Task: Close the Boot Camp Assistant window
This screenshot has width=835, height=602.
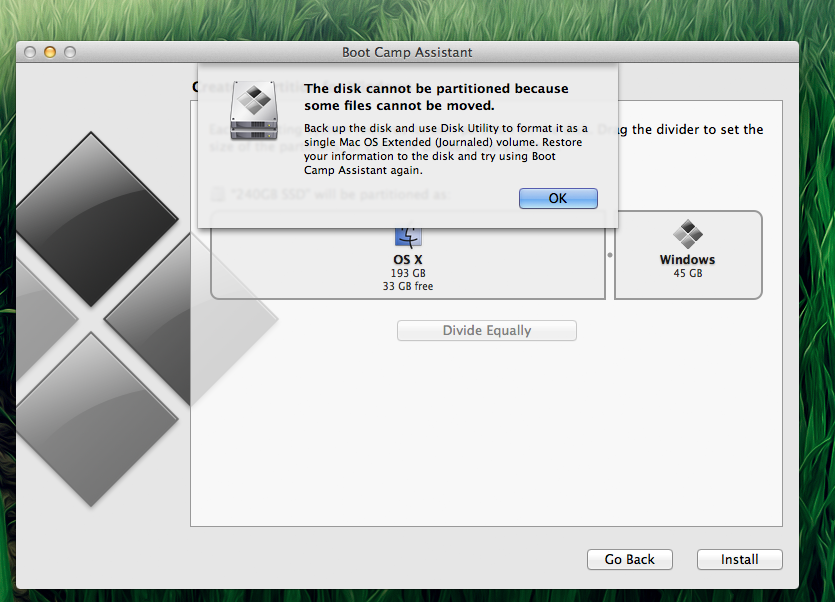Action: click(30, 52)
